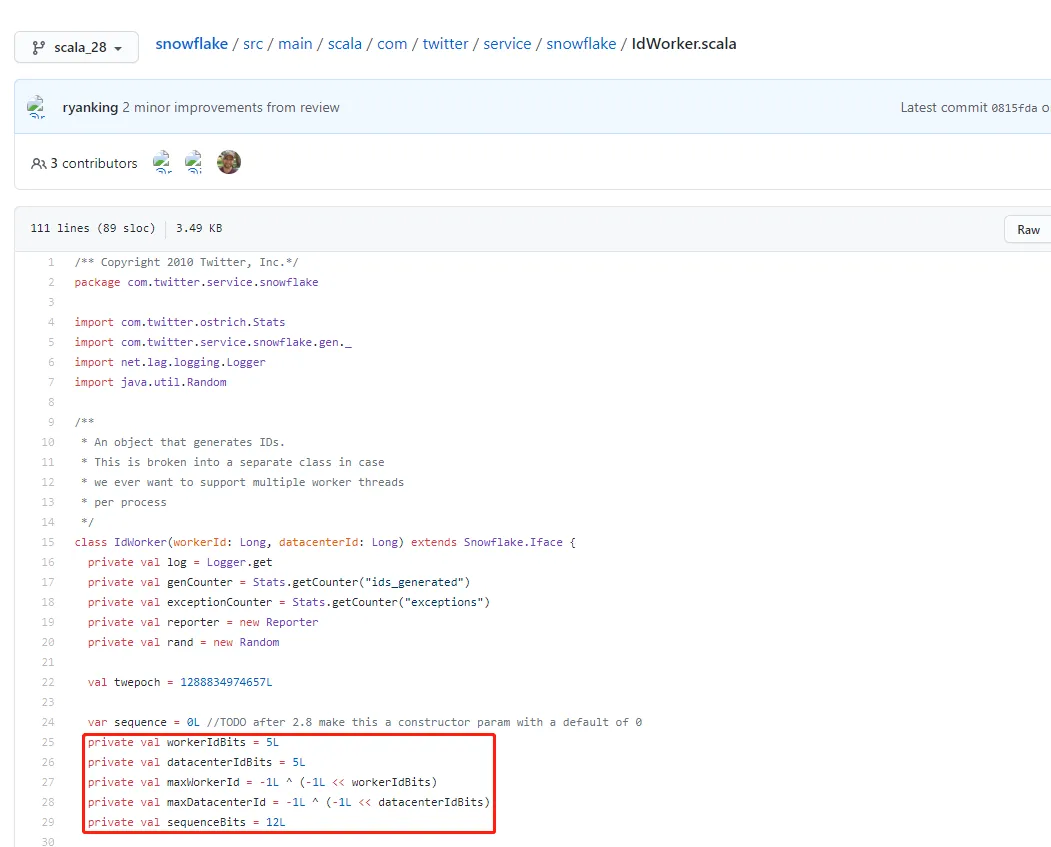Click 'private val rand = new Random' line
Screen dimensions: 1051x847
[x=183, y=643]
